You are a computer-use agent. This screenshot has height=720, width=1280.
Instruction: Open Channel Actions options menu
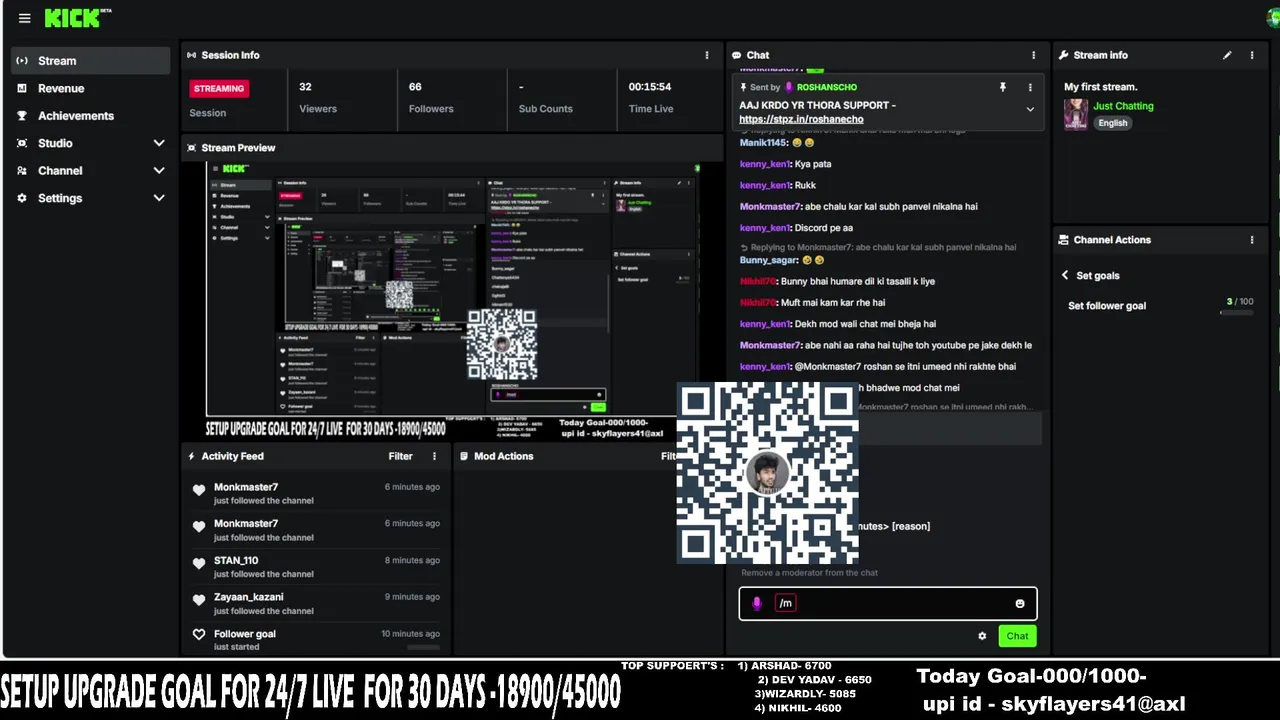coord(1252,240)
